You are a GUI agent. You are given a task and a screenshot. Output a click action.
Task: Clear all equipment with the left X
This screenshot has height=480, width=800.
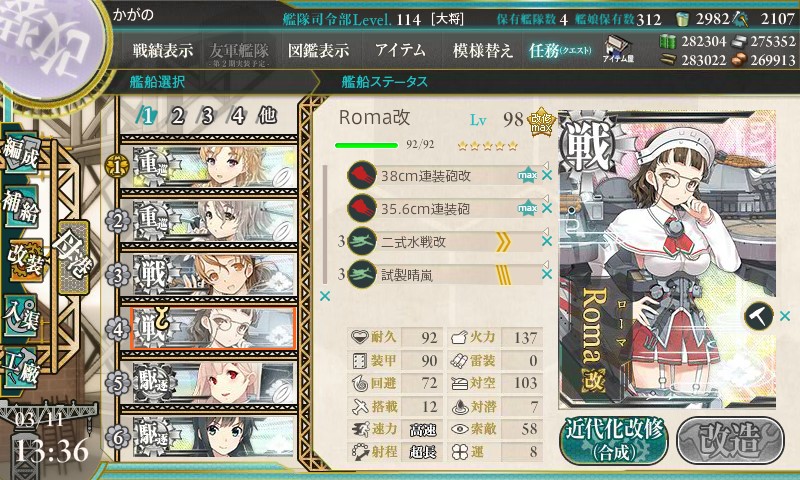tap(324, 296)
